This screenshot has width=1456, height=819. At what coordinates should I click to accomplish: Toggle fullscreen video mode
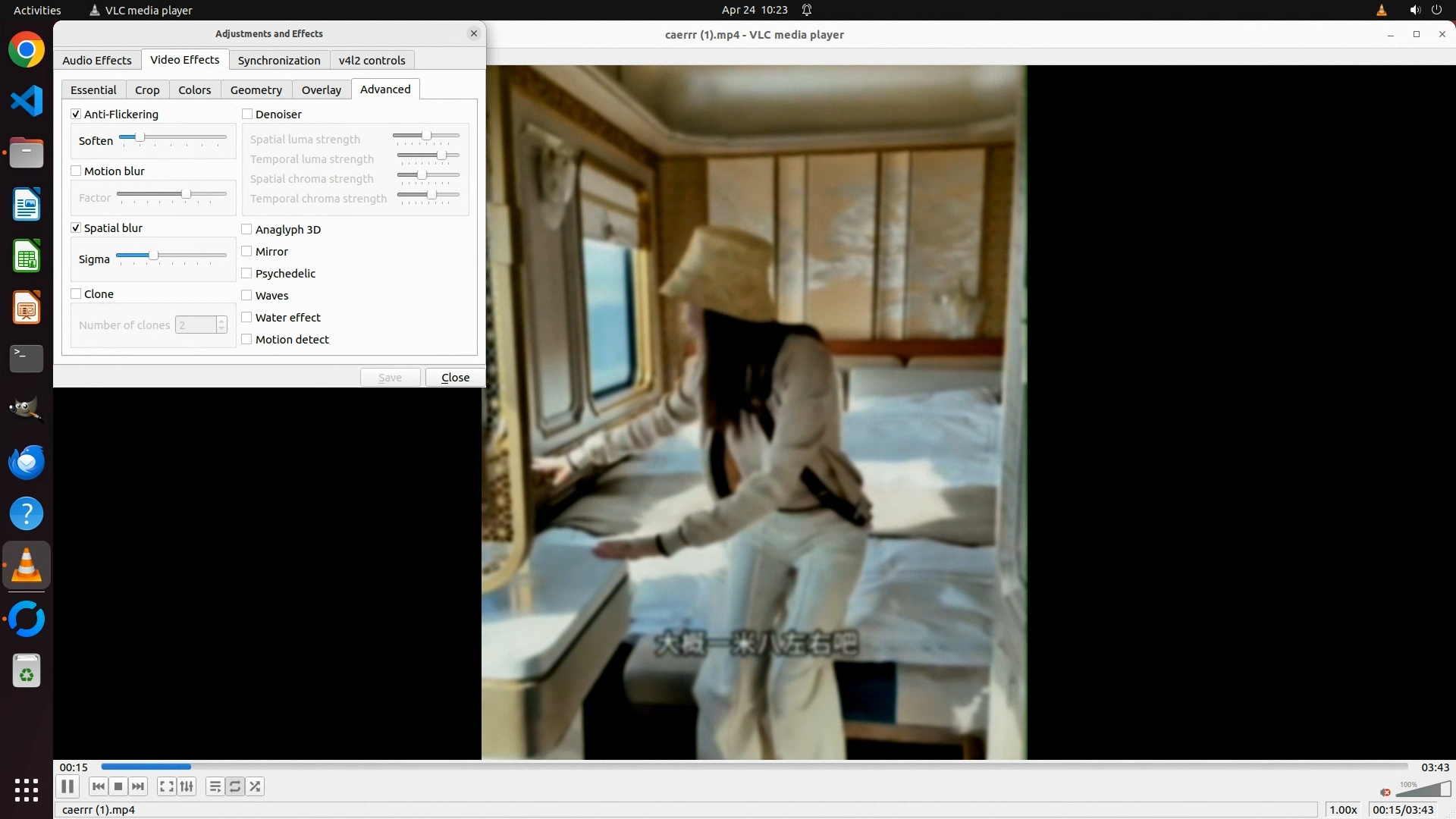coord(167,786)
